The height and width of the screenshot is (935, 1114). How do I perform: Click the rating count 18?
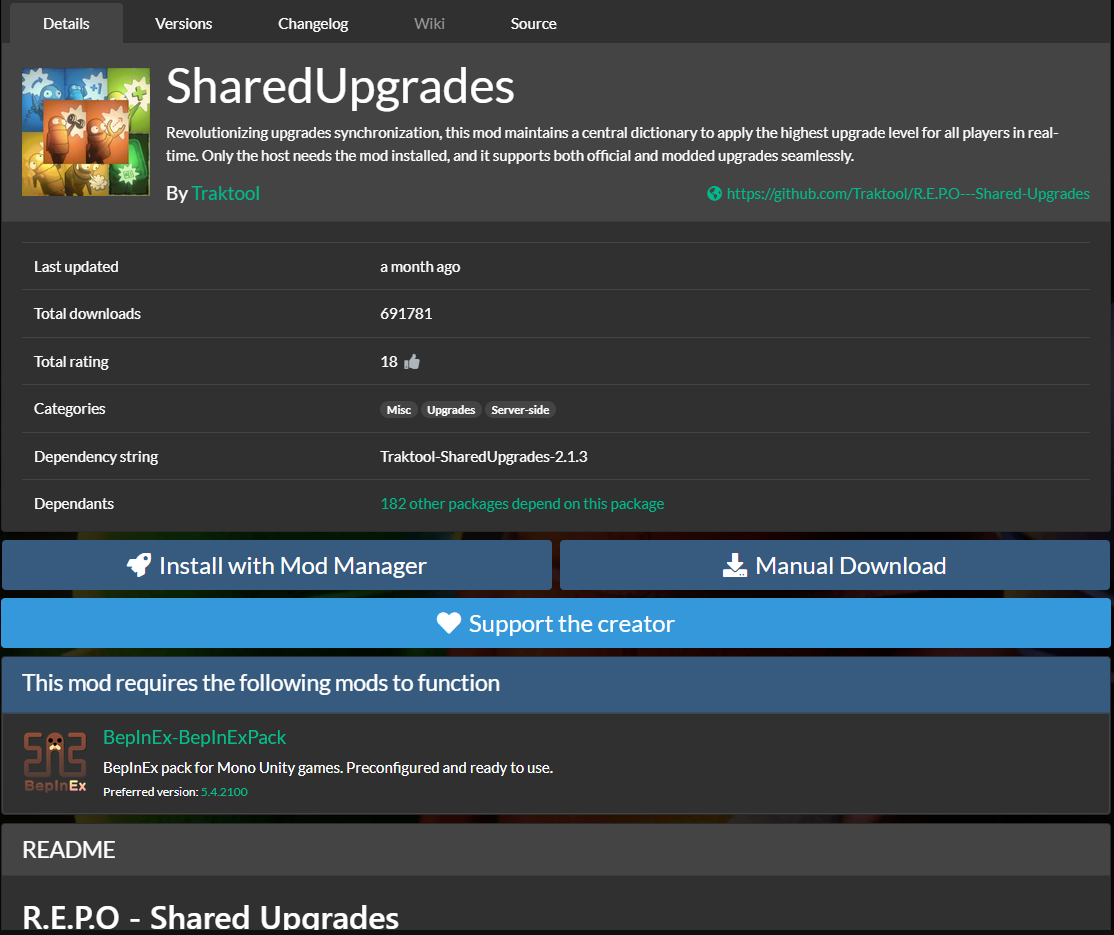click(389, 362)
